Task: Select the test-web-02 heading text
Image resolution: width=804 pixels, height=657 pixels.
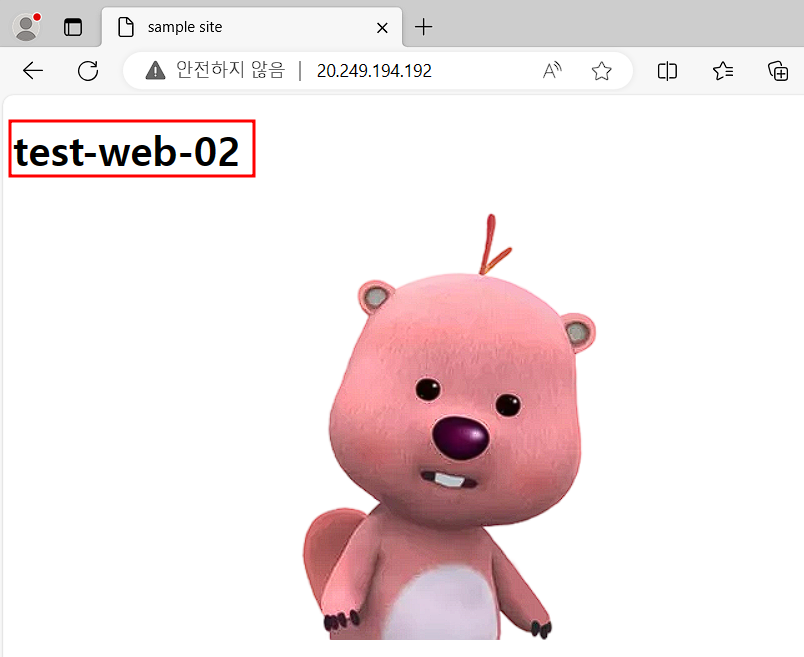Action: [127, 152]
